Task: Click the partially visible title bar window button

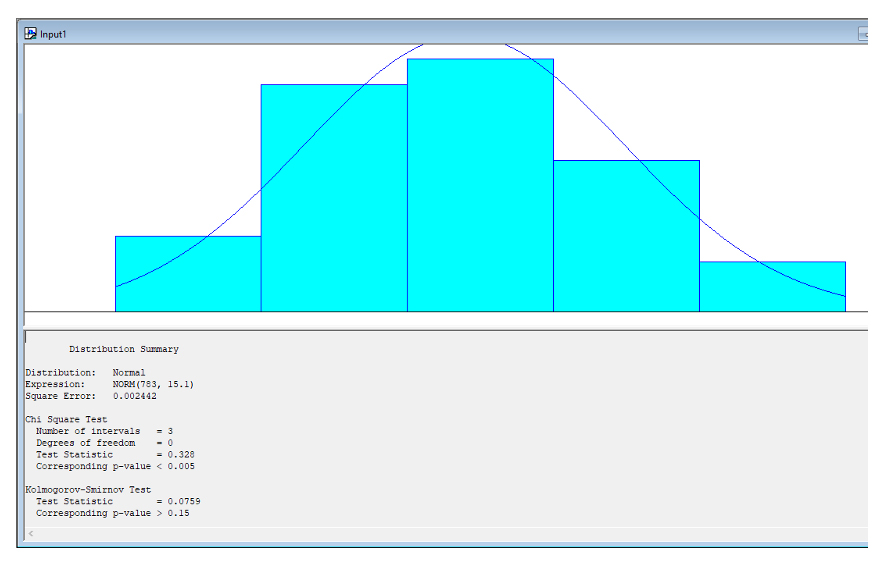Action: point(863,34)
